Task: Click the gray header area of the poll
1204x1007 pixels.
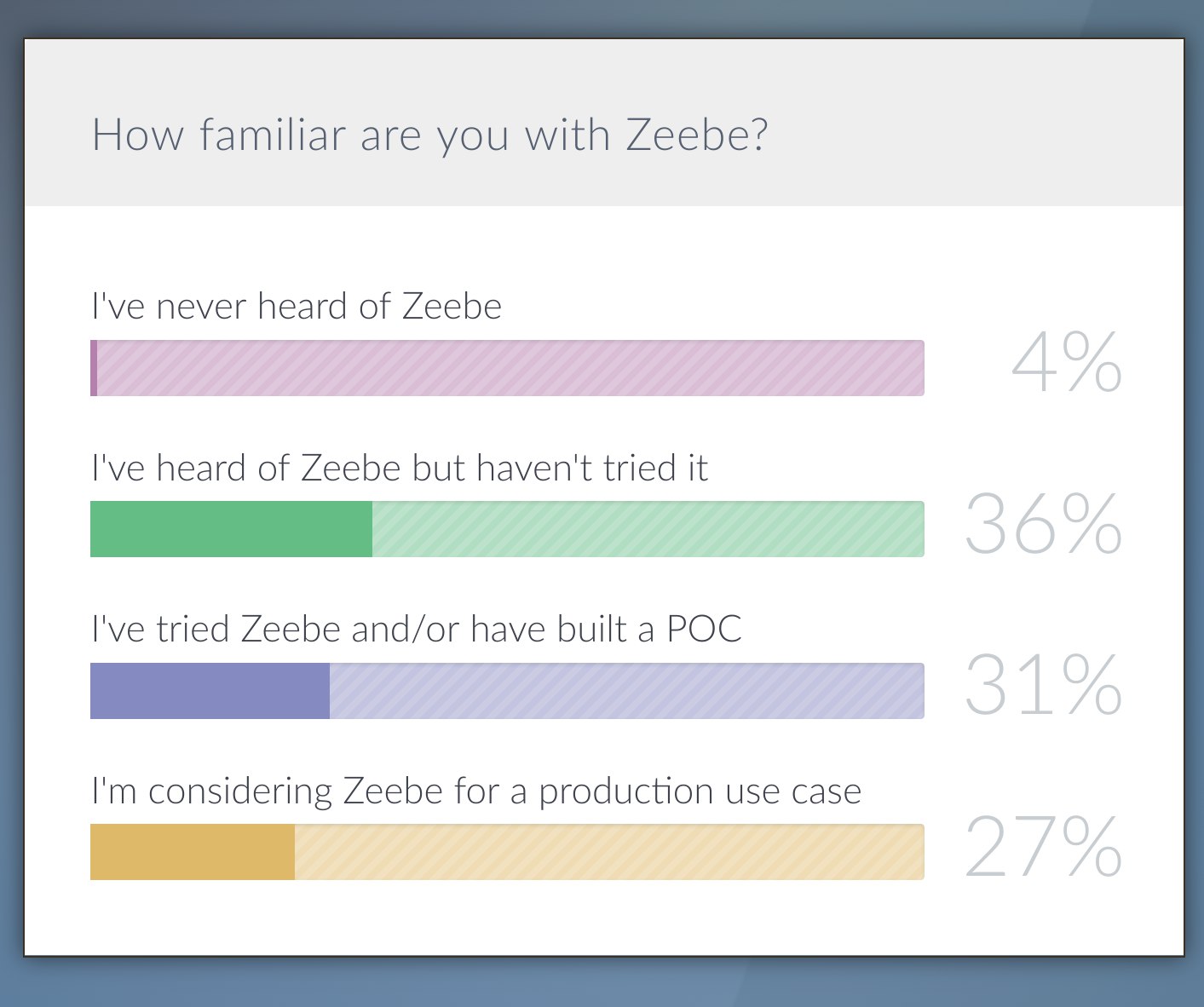Action: (x=604, y=123)
